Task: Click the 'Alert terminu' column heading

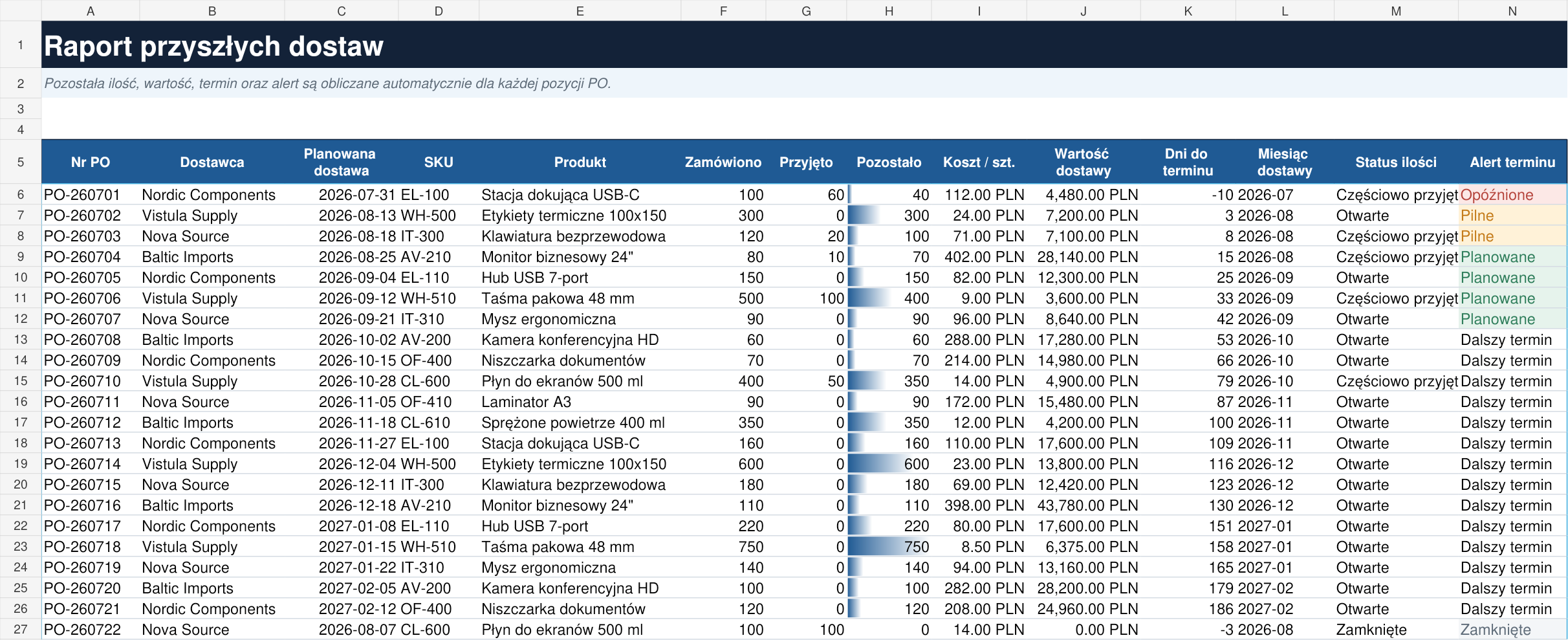Action: point(1512,162)
